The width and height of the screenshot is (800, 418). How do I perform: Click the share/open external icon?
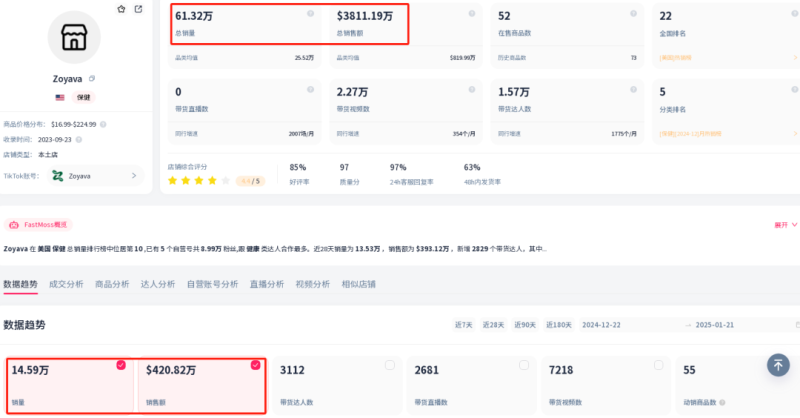point(138,9)
